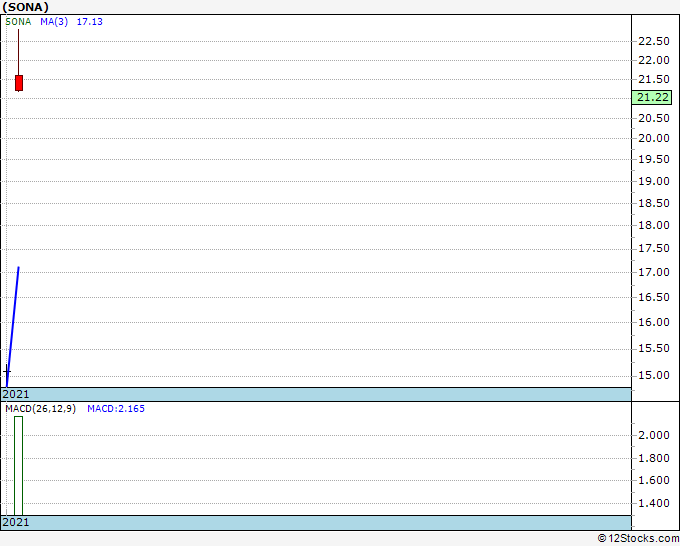This screenshot has width=680, height=546.
Task: Click the (SONA) chart title
Action: pos(26,7)
